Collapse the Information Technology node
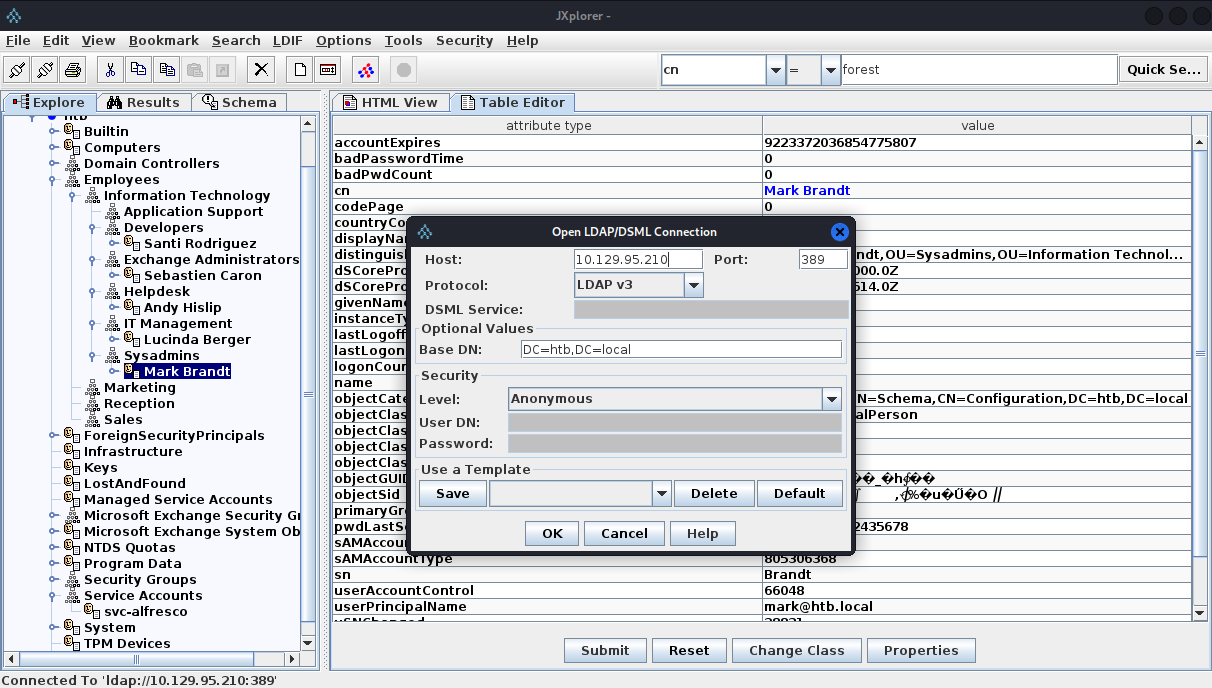The image size is (1212, 688). pyautogui.click(x=72, y=196)
